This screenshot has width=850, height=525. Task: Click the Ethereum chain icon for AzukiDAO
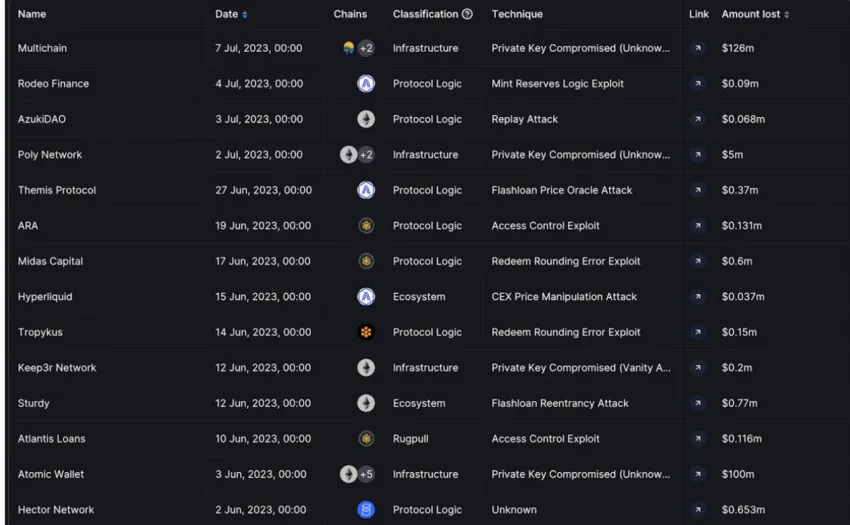[366, 119]
